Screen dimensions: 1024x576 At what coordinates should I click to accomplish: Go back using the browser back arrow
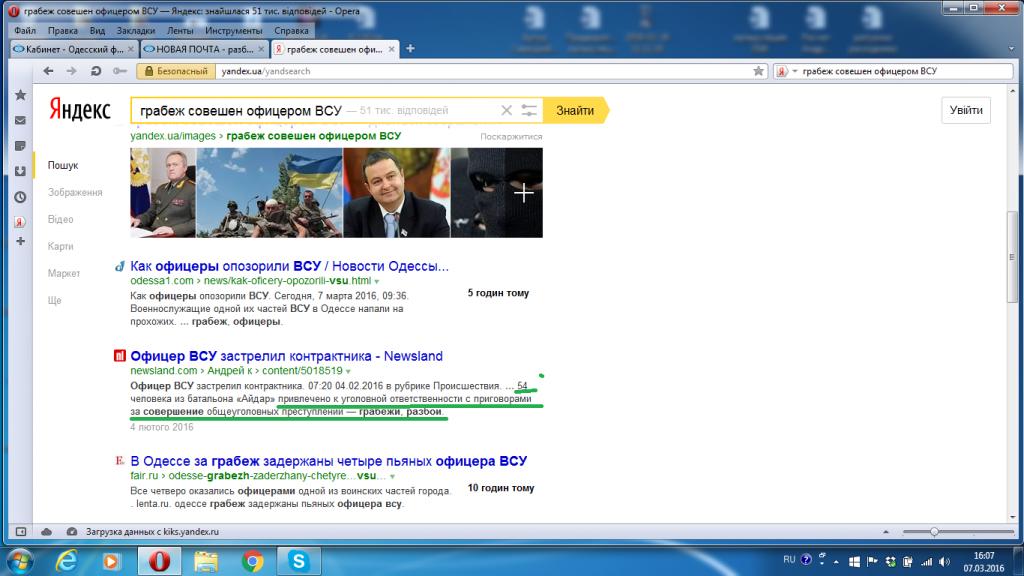[48, 71]
